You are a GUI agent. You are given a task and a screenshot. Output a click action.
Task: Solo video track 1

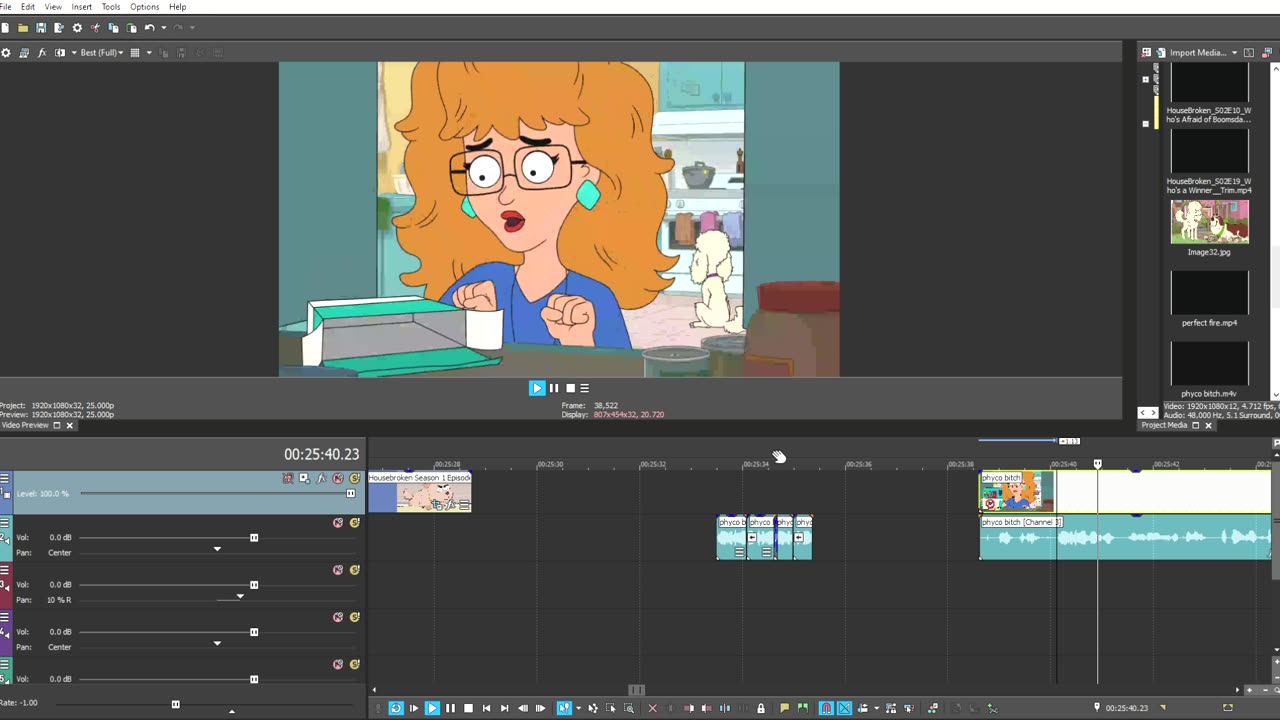(355, 479)
